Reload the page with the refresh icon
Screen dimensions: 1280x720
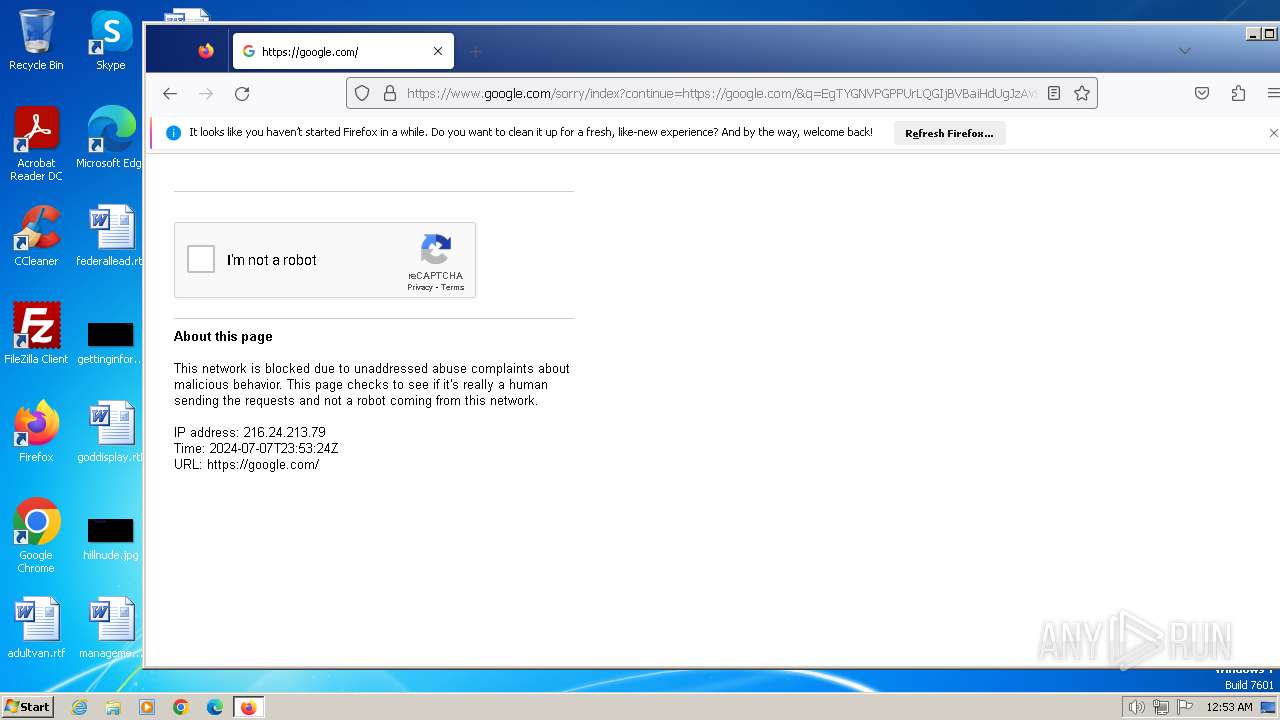[242, 93]
